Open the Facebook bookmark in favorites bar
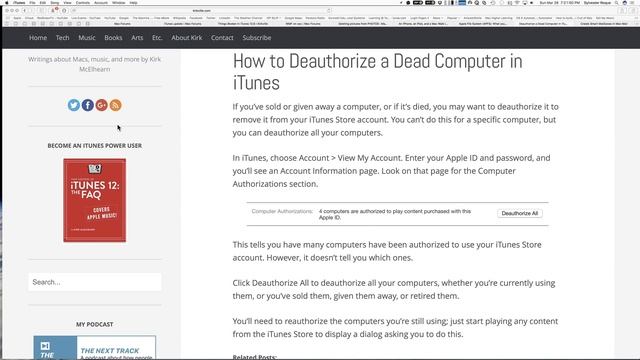The width and height of the screenshot is (640, 360). pyautogui.click(x=196, y=18)
